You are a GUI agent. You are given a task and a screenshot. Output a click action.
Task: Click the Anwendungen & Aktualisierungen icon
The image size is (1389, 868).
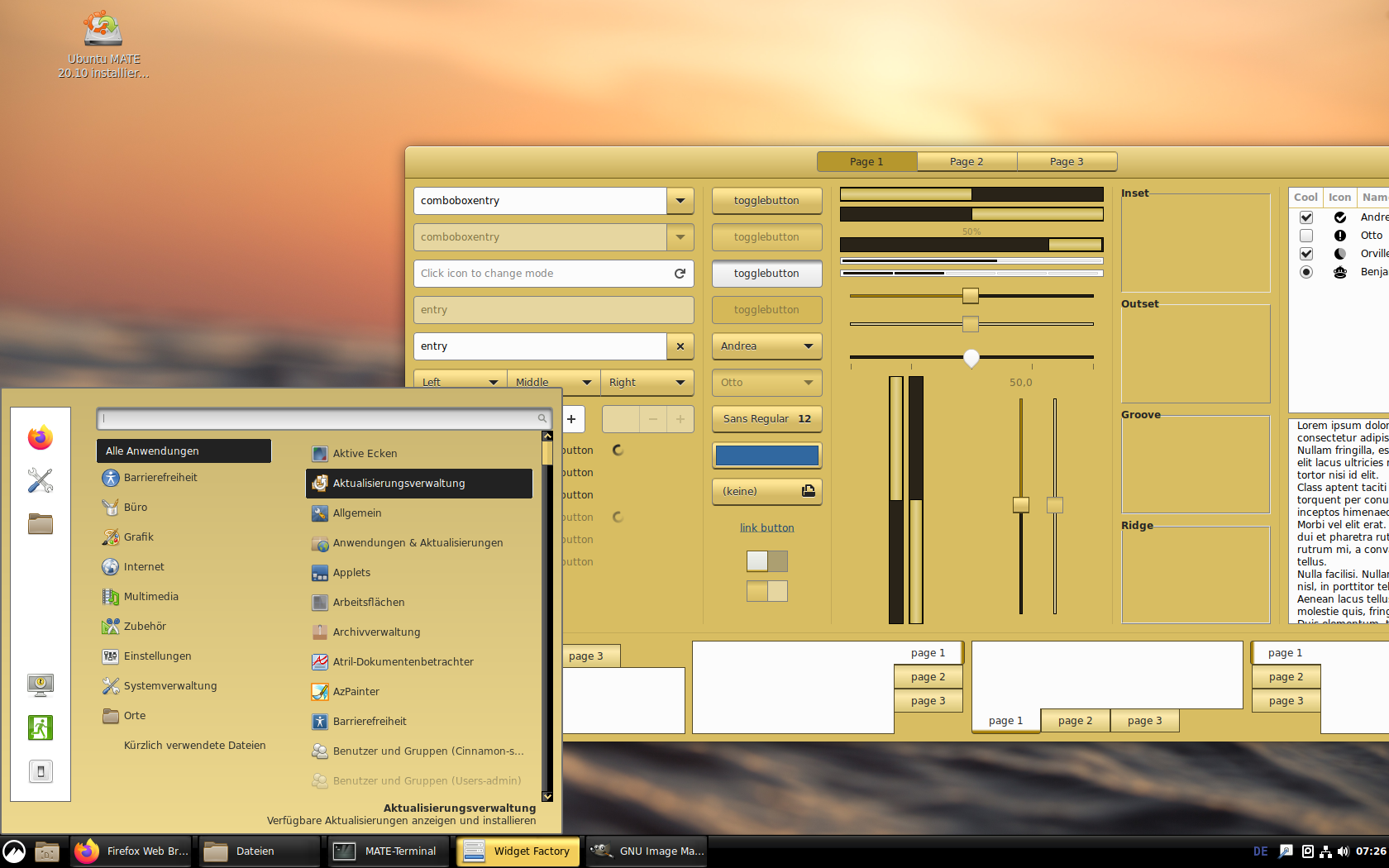(320, 542)
